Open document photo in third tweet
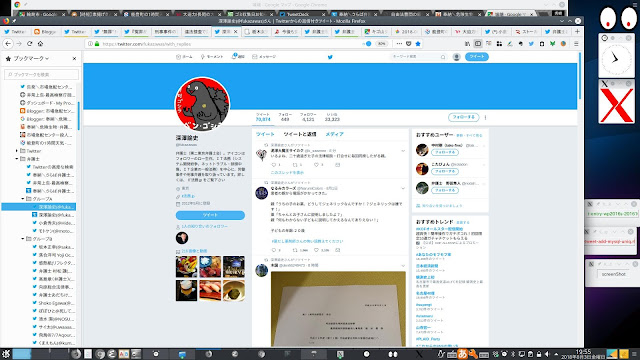 [x=338, y=309]
